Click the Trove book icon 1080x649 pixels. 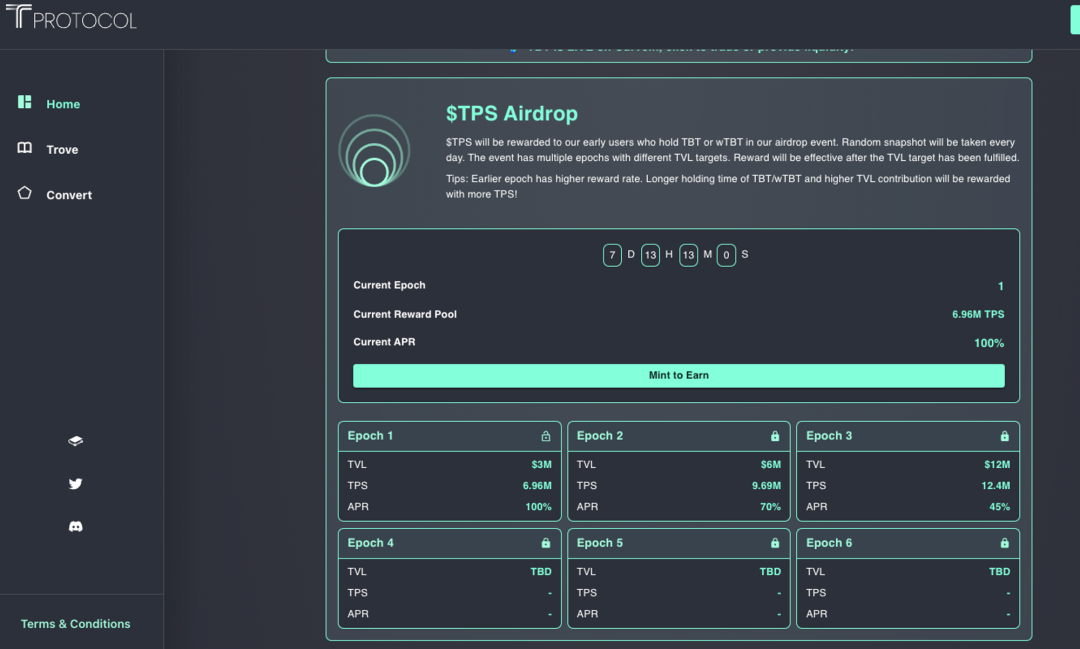(25, 148)
